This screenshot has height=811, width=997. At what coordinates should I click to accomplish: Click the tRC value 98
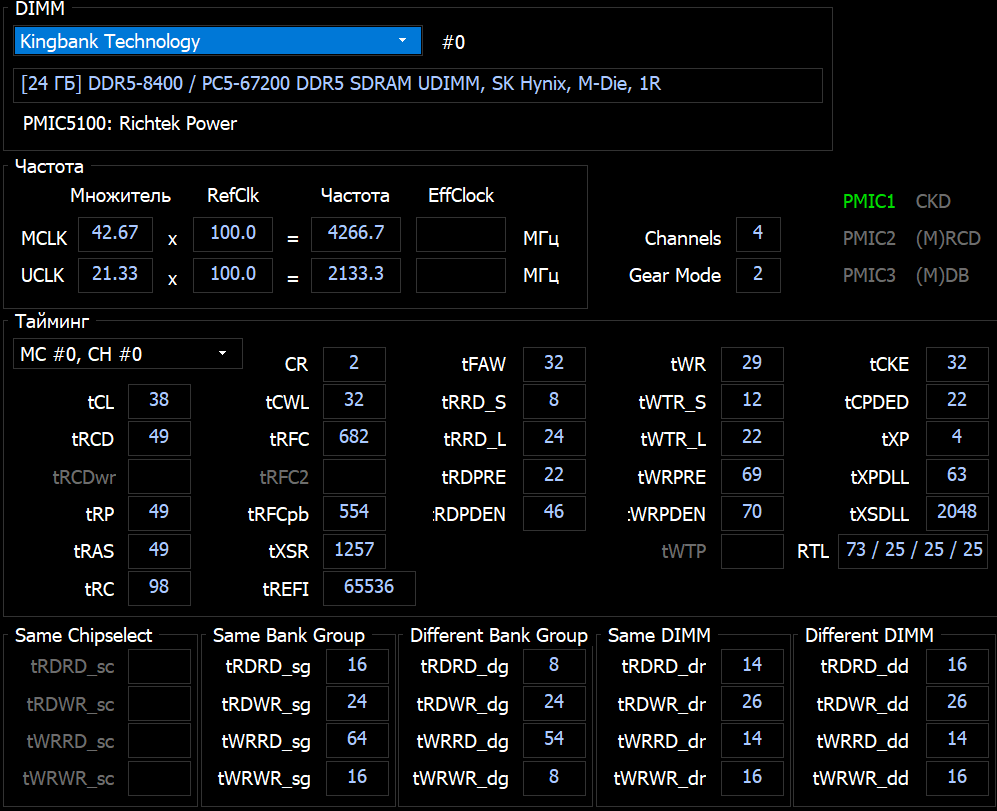point(159,588)
